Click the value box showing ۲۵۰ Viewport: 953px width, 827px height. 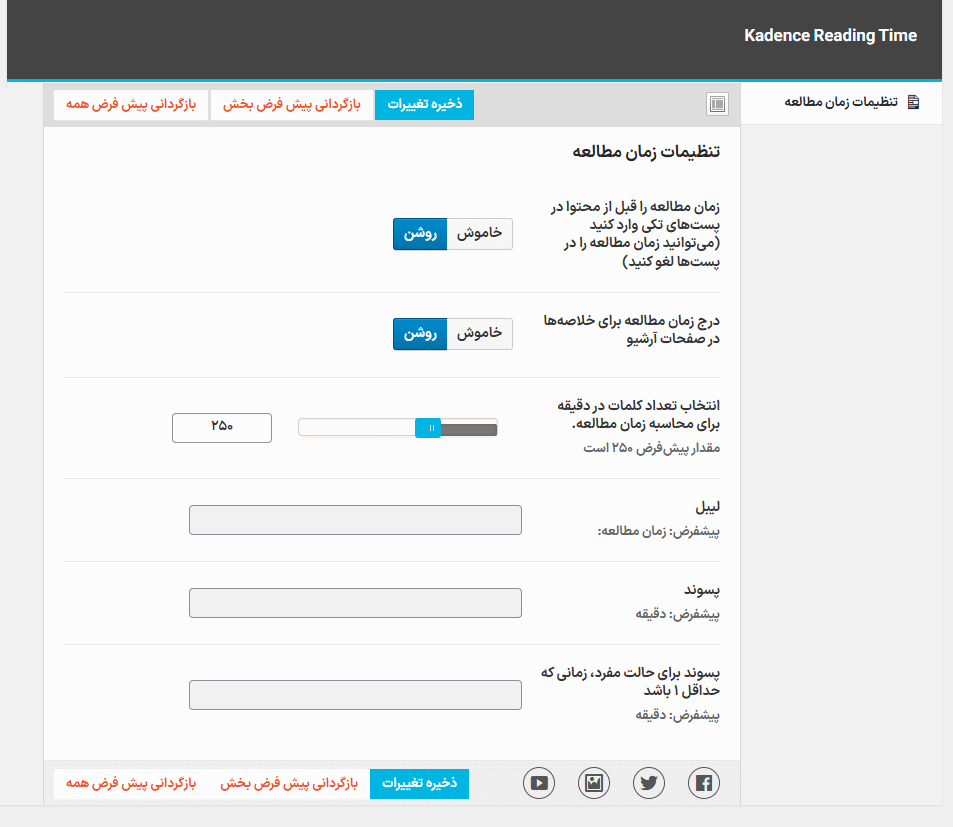(221, 427)
